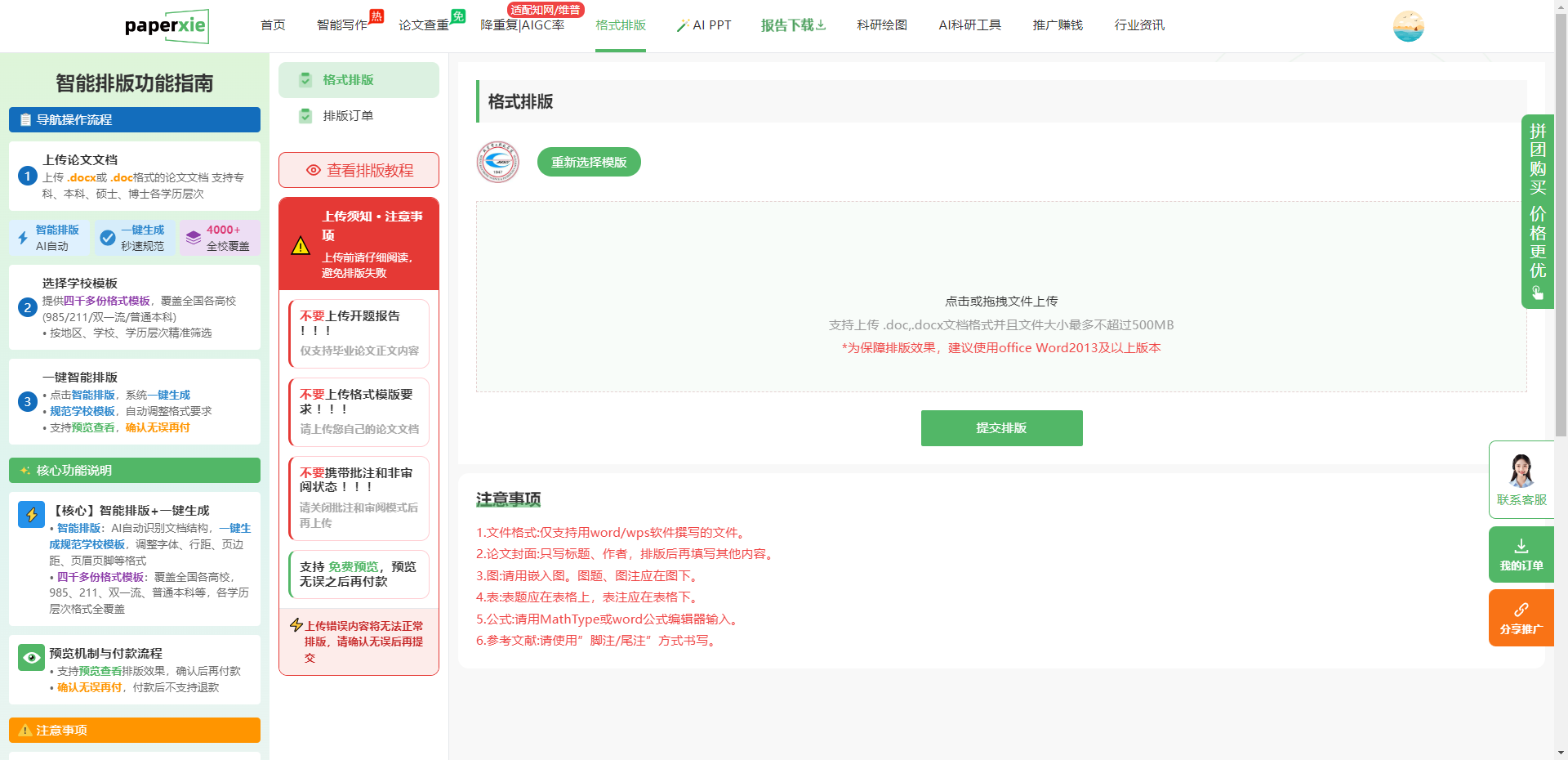Open 联系客服 customer service widget
The image size is (1568, 760).
pos(1521,480)
